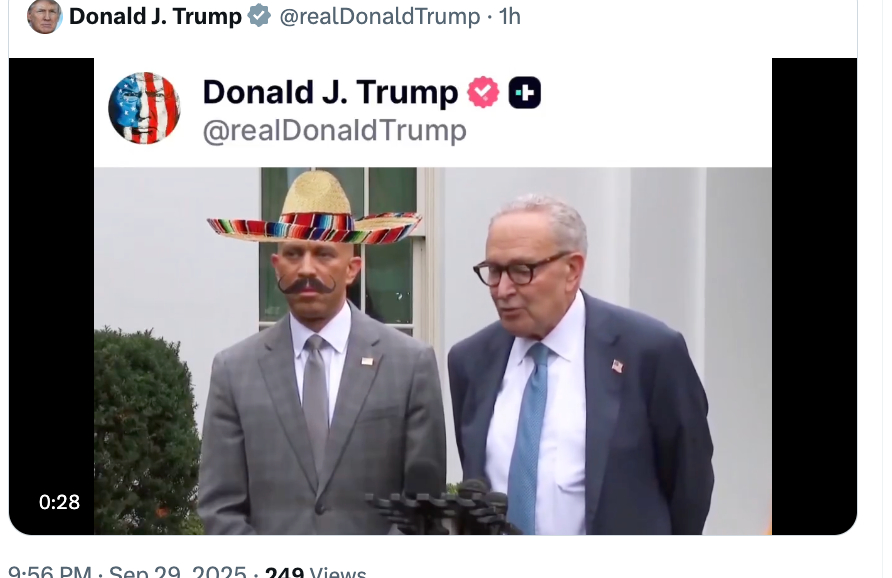892x578 pixels.
Task: Open the "249 Views" count
Action: 315,572
